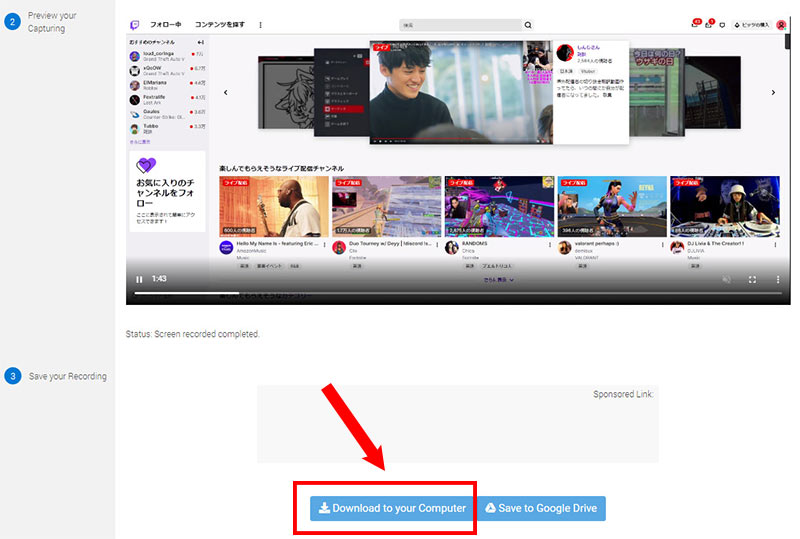The height and width of the screenshot is (539, 800).
Task: Click inside the Twitch search field
Action: click(459, 24)
